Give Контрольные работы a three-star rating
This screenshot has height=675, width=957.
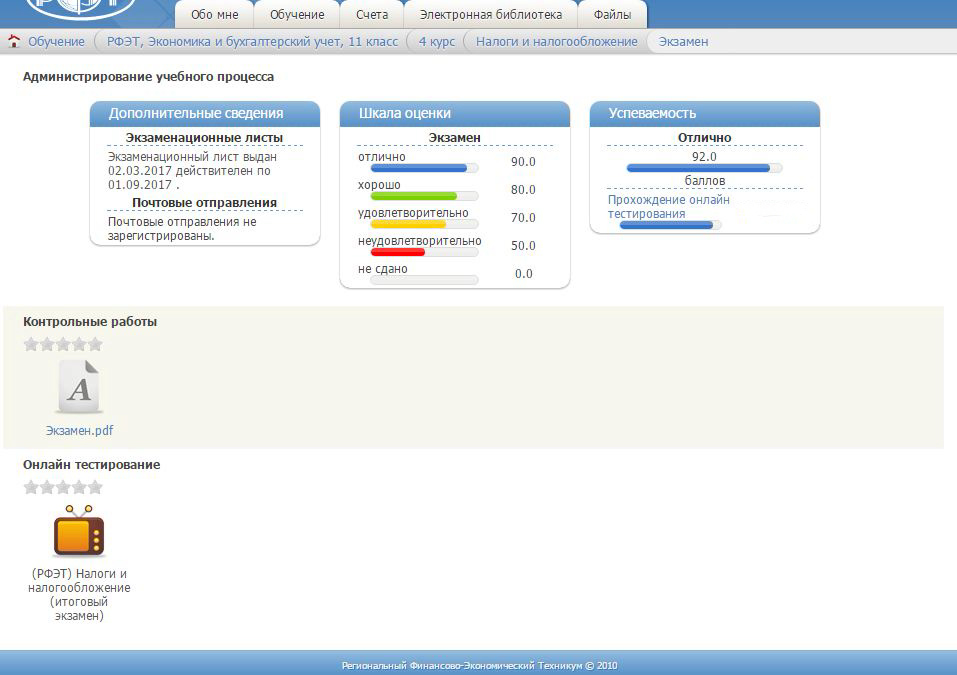[63, 345]
